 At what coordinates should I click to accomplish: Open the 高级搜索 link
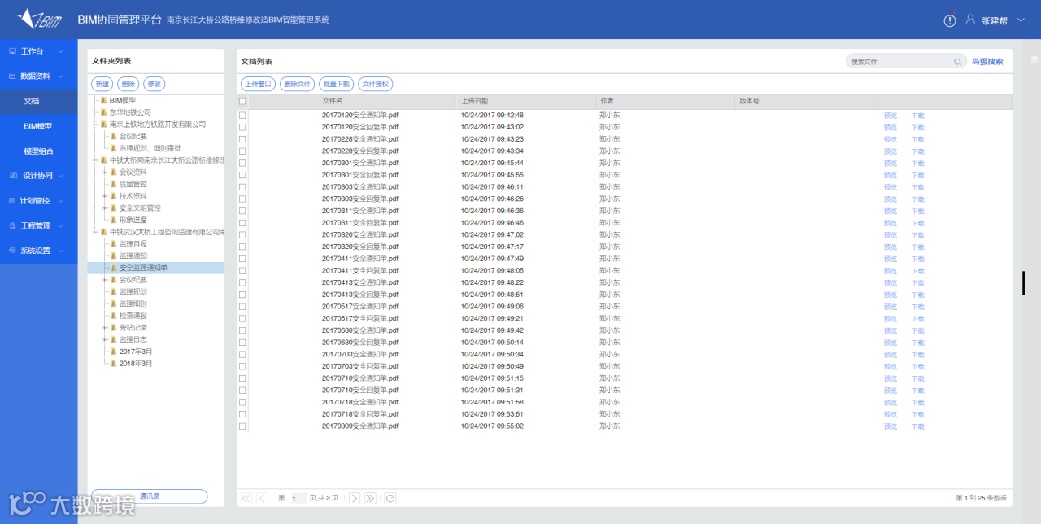point(988,62)
